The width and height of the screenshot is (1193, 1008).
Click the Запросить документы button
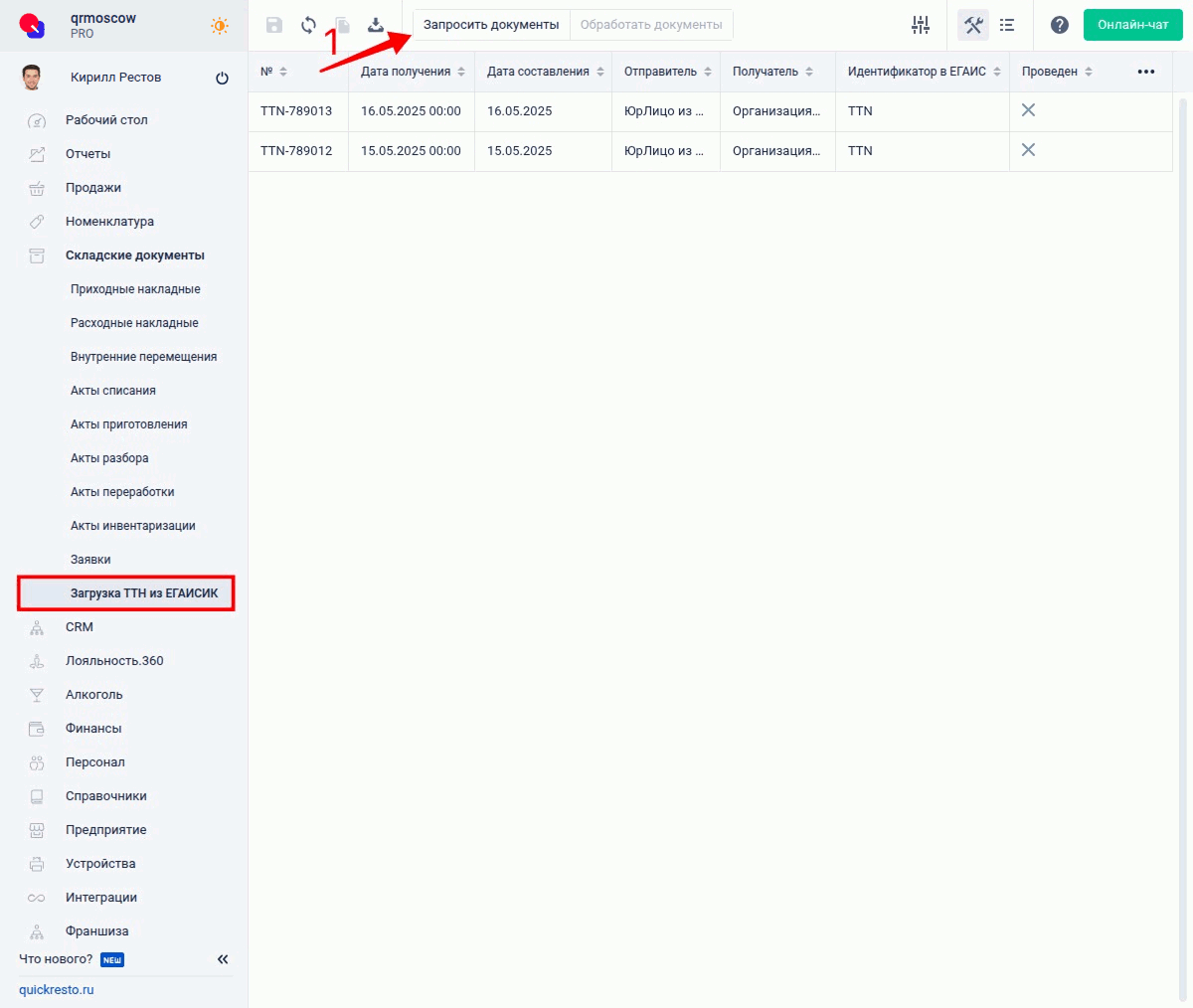click(x=489, y=25)
